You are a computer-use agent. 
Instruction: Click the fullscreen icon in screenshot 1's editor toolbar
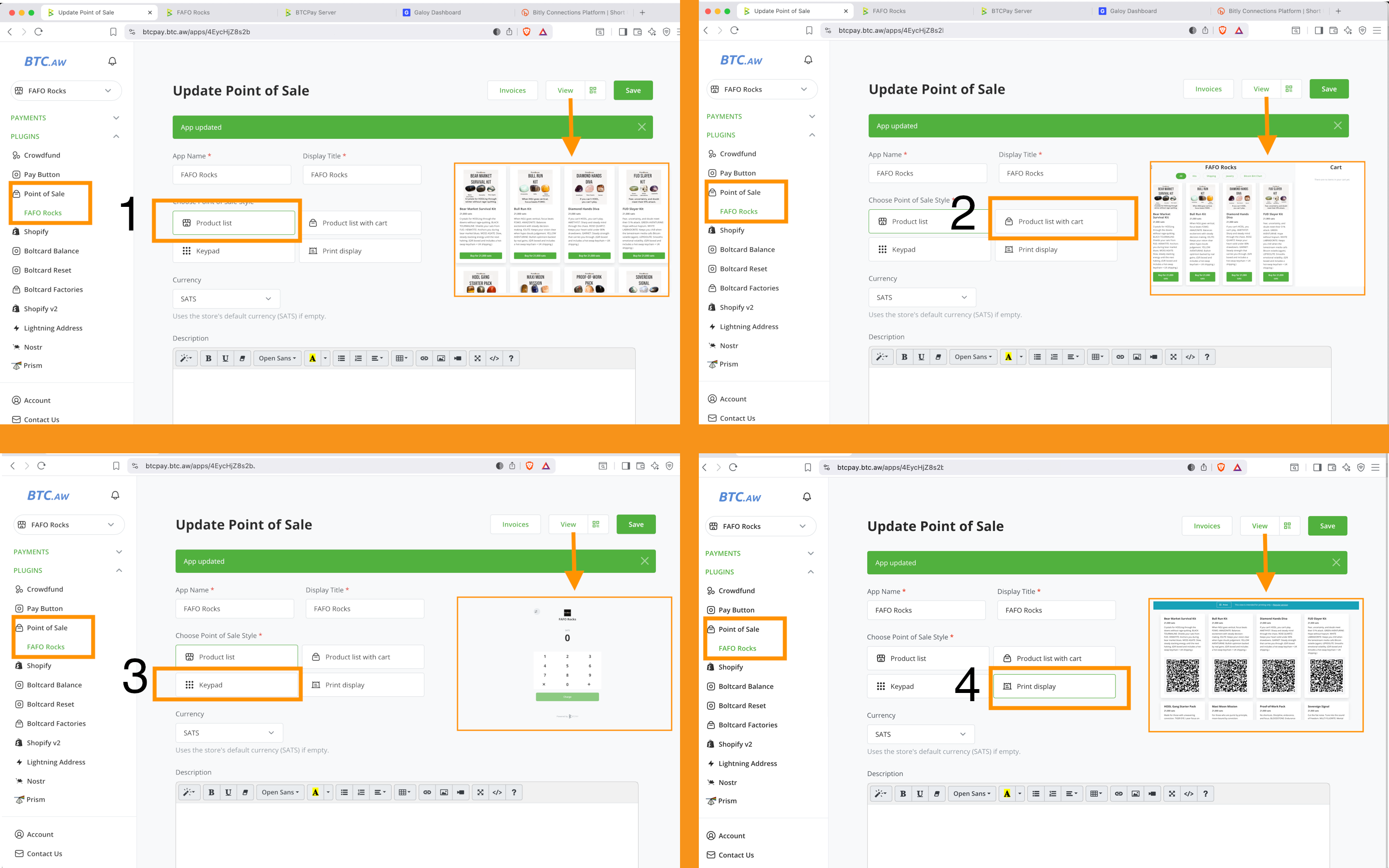click(477, 358)
